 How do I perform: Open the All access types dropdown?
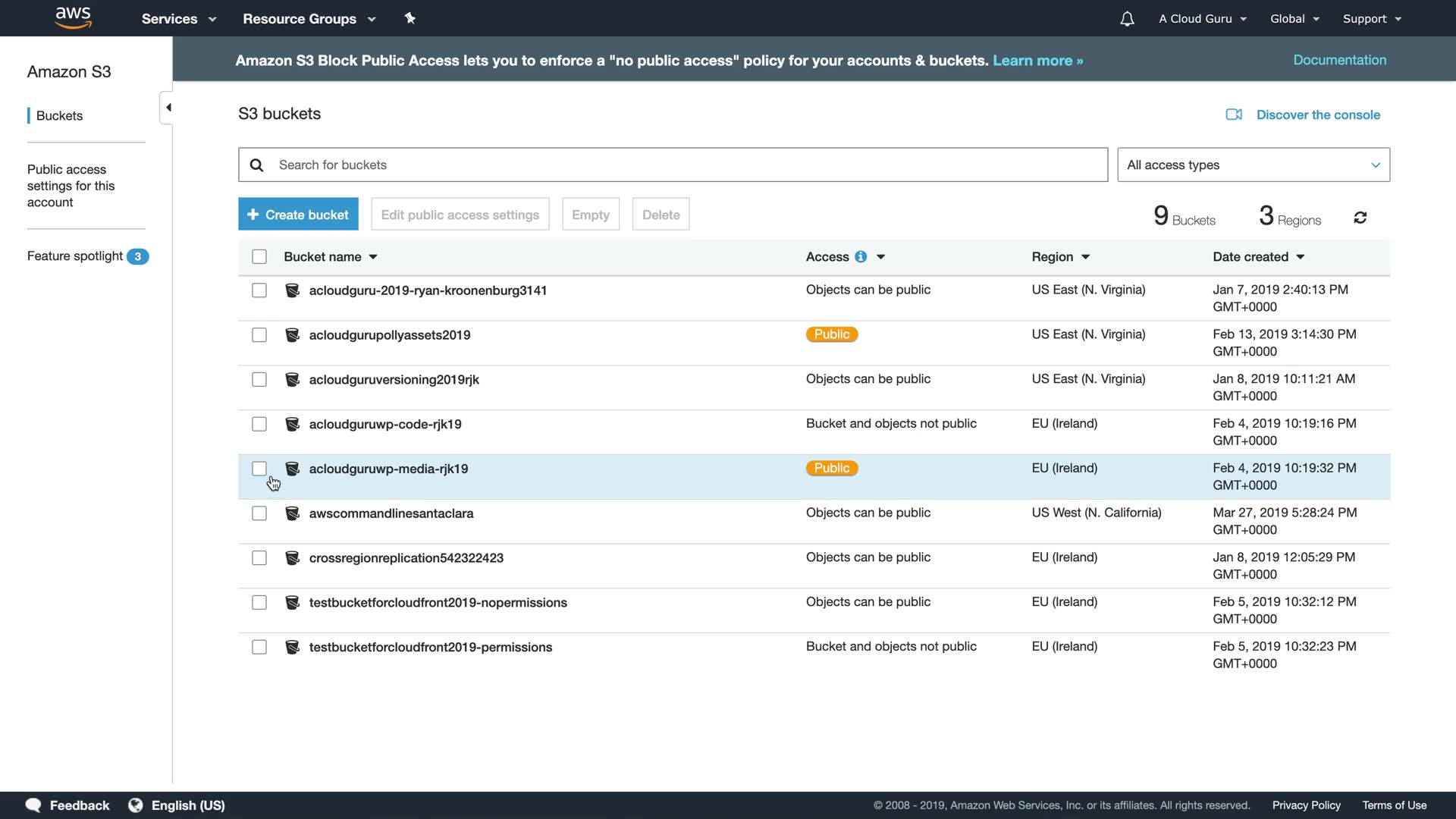[x=1253, y=165]
